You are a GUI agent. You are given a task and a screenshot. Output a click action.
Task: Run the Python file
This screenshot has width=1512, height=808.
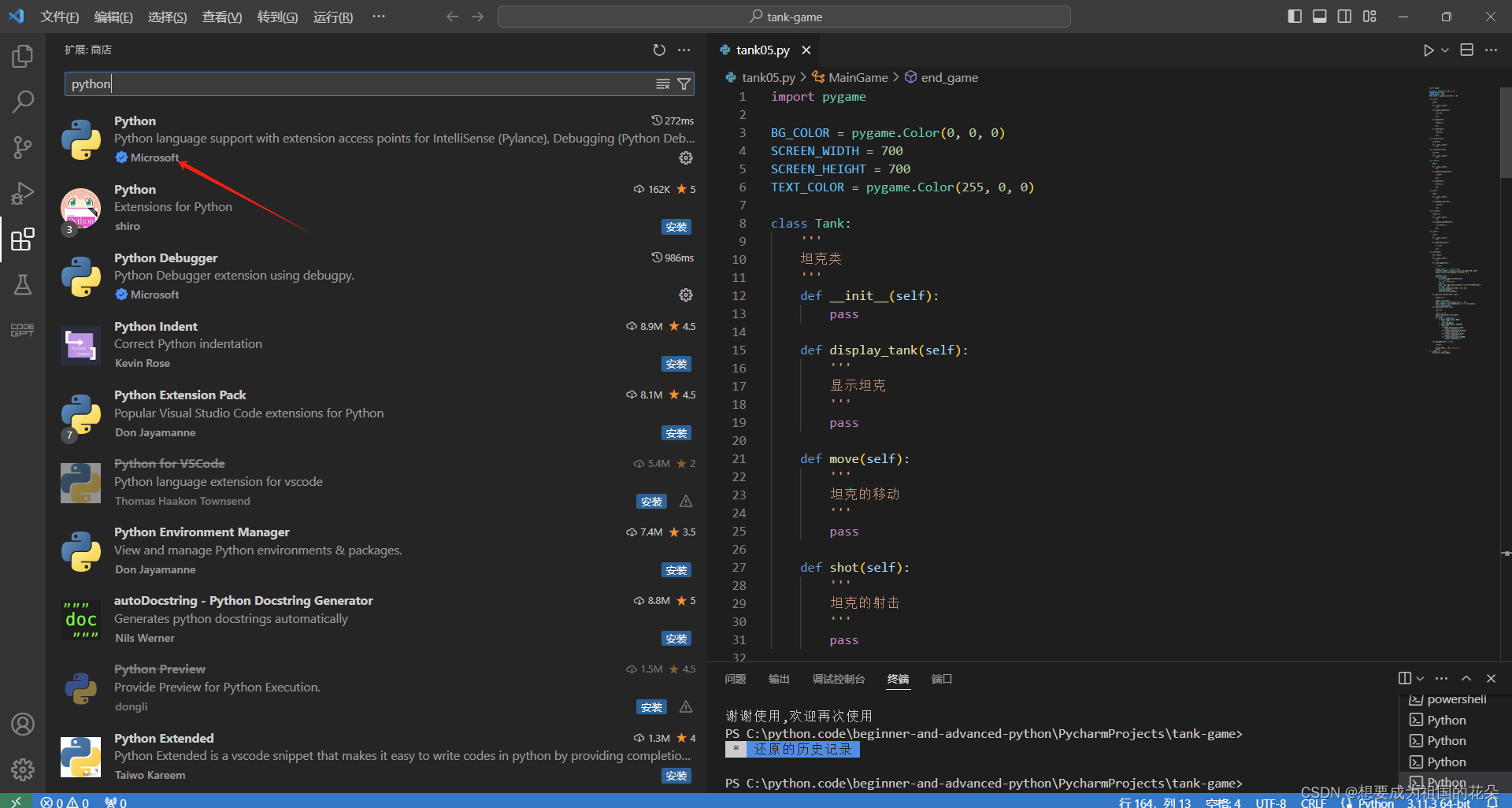(1429, 50)
